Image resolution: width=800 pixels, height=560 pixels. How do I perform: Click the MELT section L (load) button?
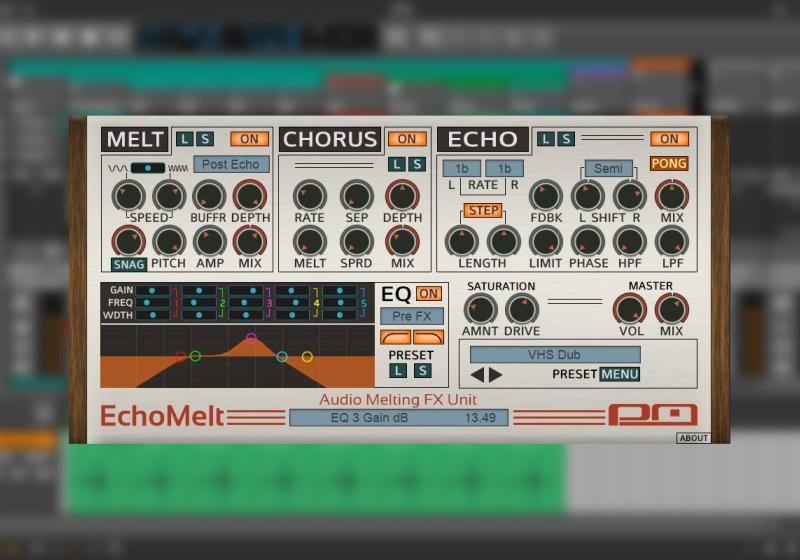click(x=184, y=139)
